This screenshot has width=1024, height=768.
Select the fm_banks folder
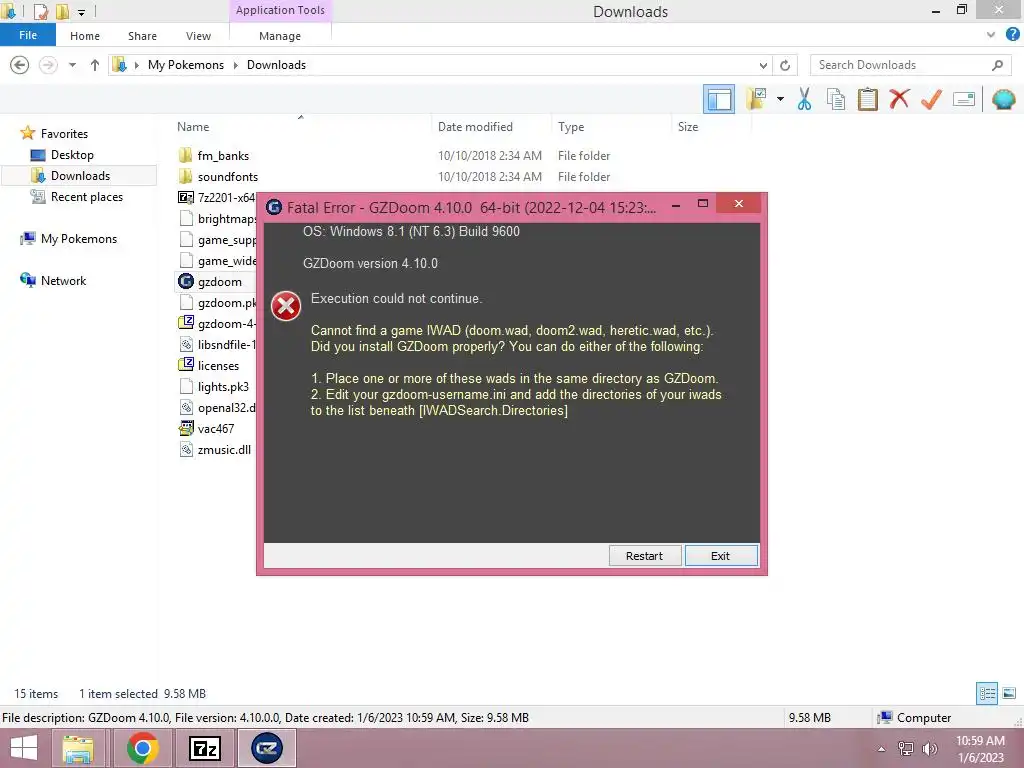223,155
